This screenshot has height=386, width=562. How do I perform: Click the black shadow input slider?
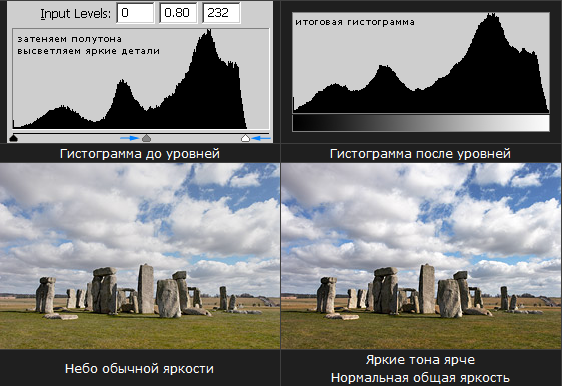tap(13, 138)
